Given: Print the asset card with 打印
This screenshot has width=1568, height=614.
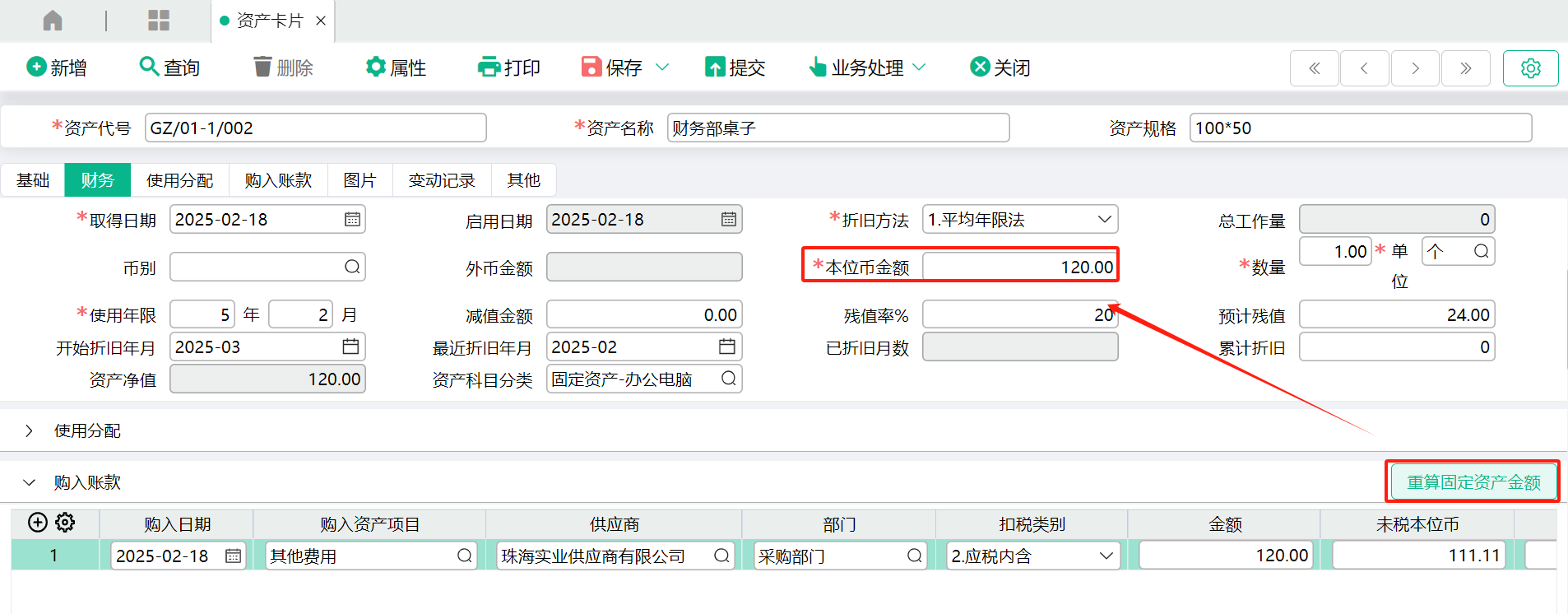Looking at the screenshot, I should (x=509, y=67).
